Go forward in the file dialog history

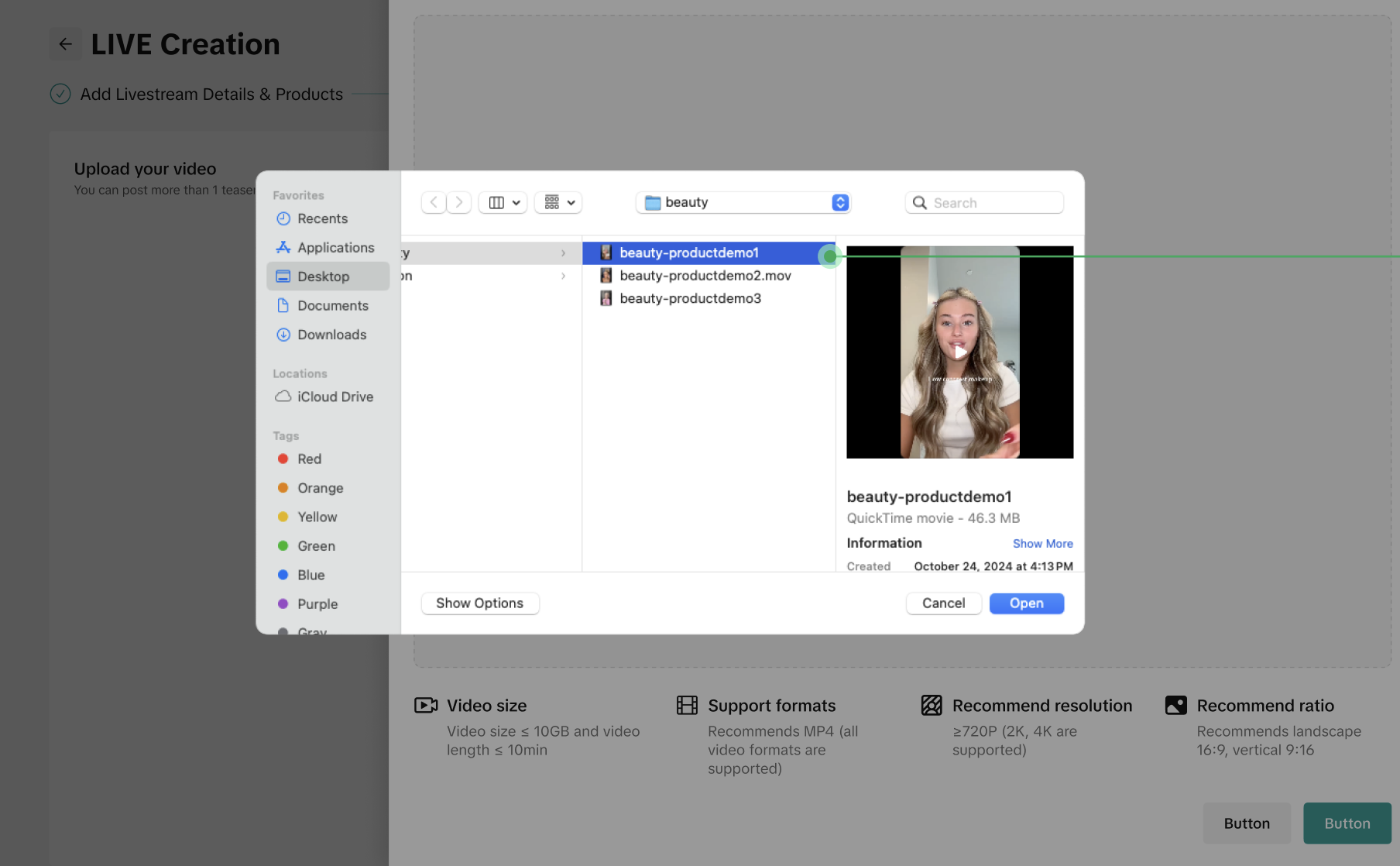[459, 202]
